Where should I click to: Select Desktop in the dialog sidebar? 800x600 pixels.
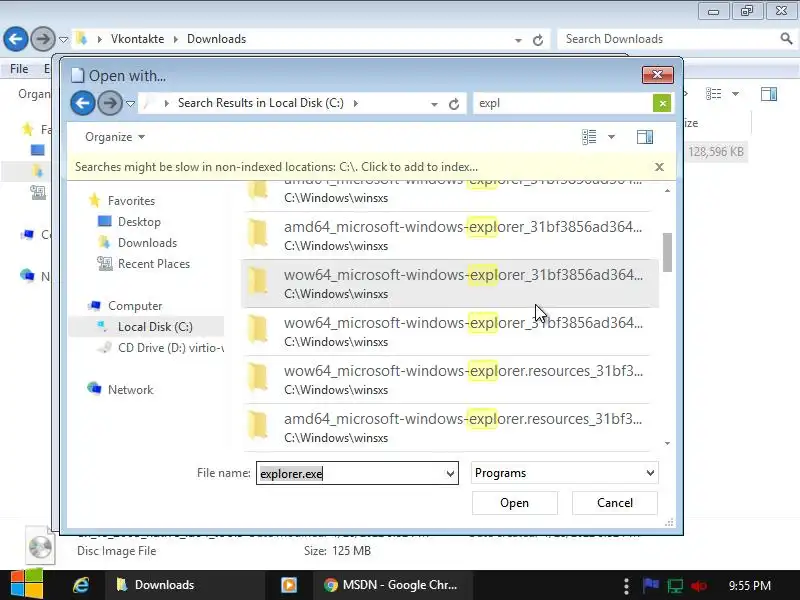click(x=139, y=221)
